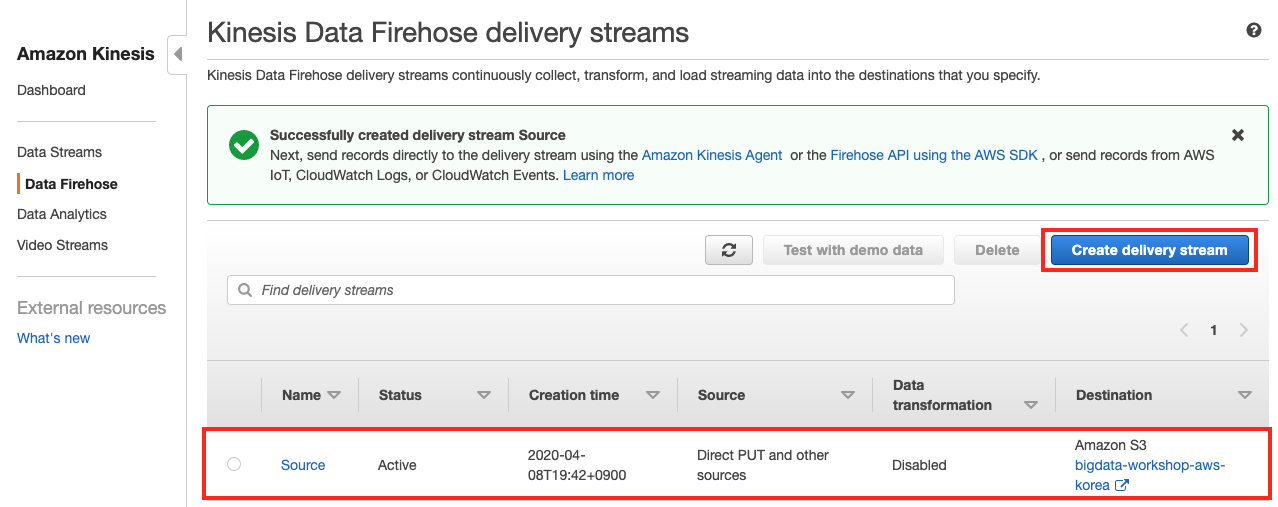The height and width of the screenshot is (507, 1278).
Task: Click Test with demo data button
Action: (x=853, y=250)
